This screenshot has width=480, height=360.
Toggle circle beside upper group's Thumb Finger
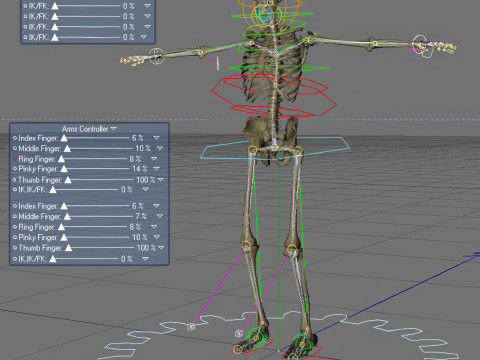point(15,180)
